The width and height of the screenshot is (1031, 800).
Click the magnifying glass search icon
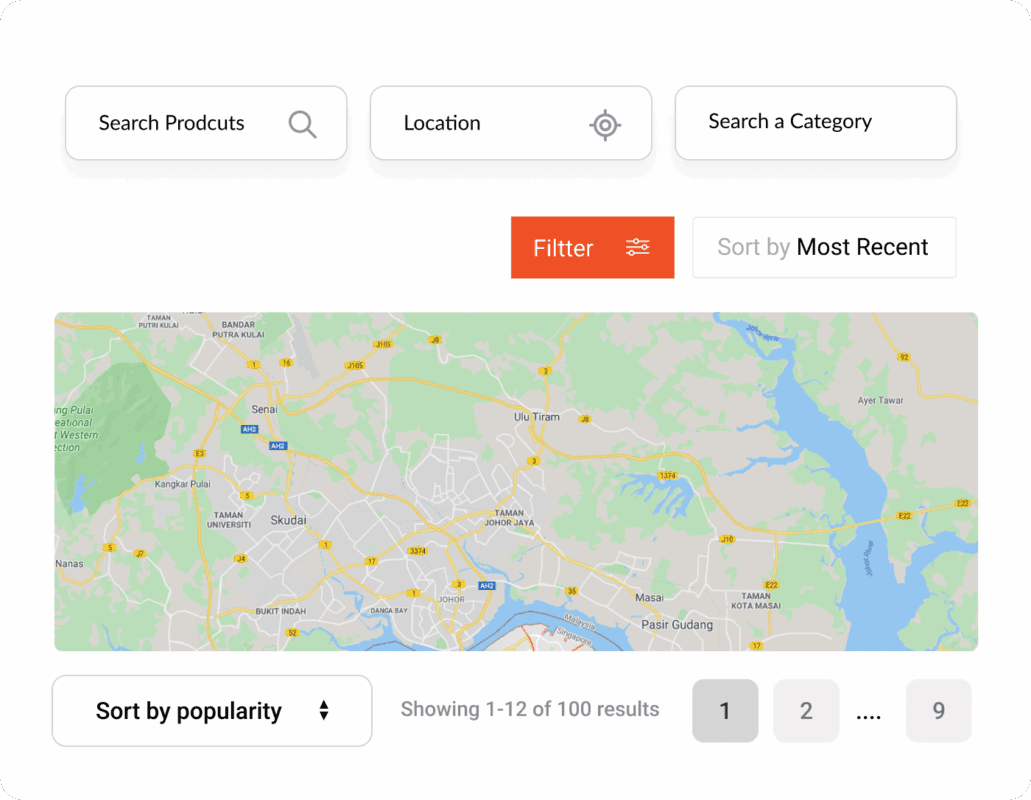coord(302,124)
